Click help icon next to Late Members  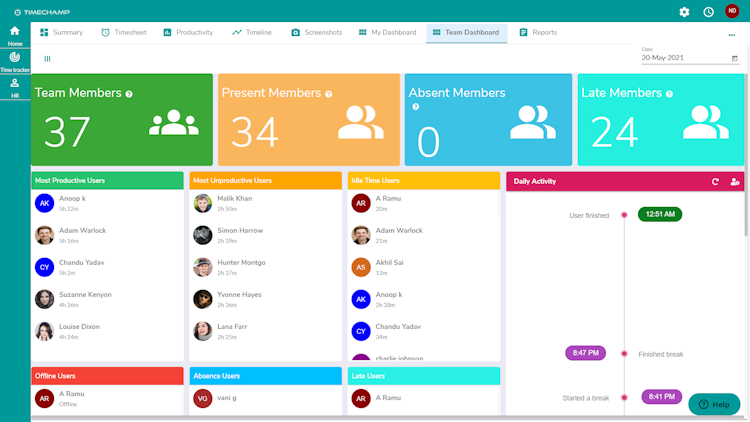point(670,94)
